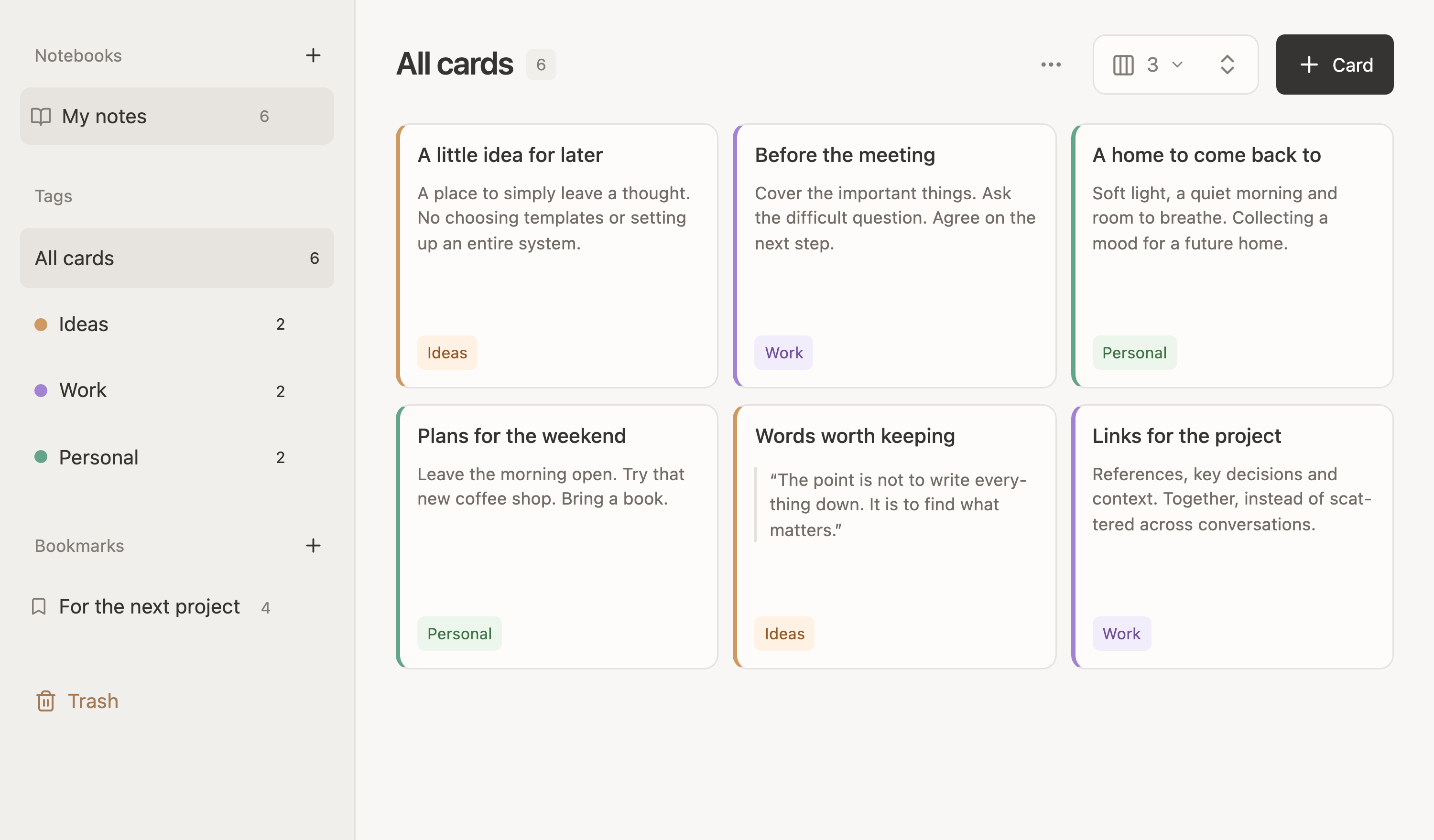Click the Bookmarks section label

(79, 545)
